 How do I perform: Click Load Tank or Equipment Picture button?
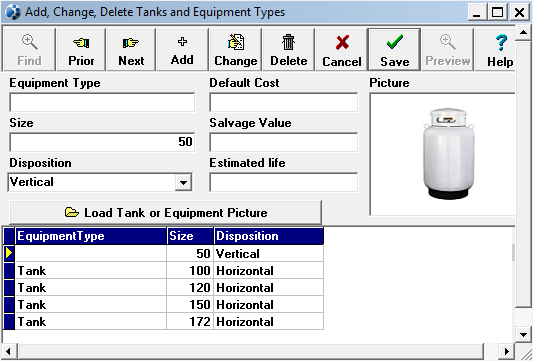pyautogui.click(x=166, y=213)
